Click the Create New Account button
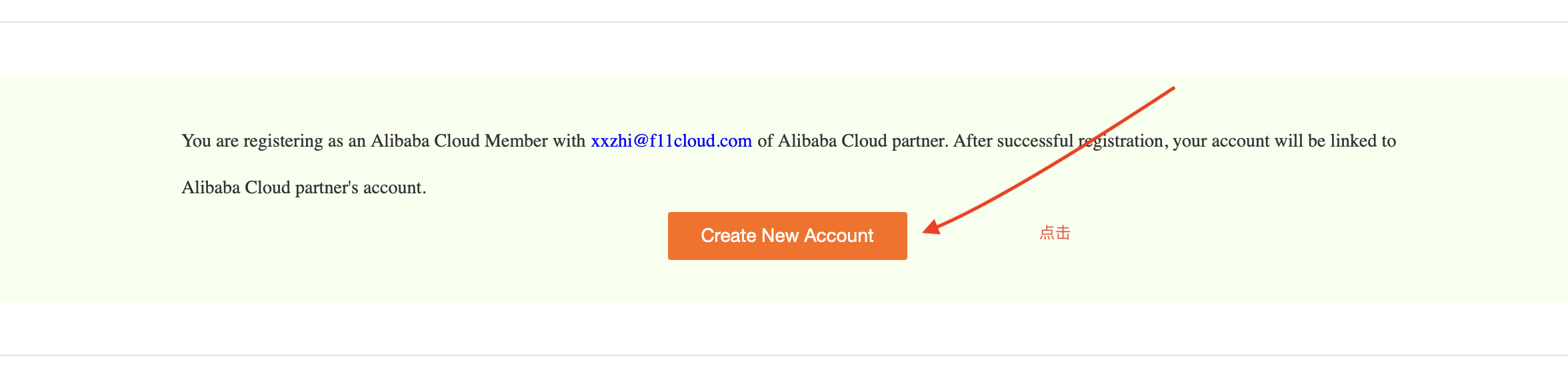 787,236
